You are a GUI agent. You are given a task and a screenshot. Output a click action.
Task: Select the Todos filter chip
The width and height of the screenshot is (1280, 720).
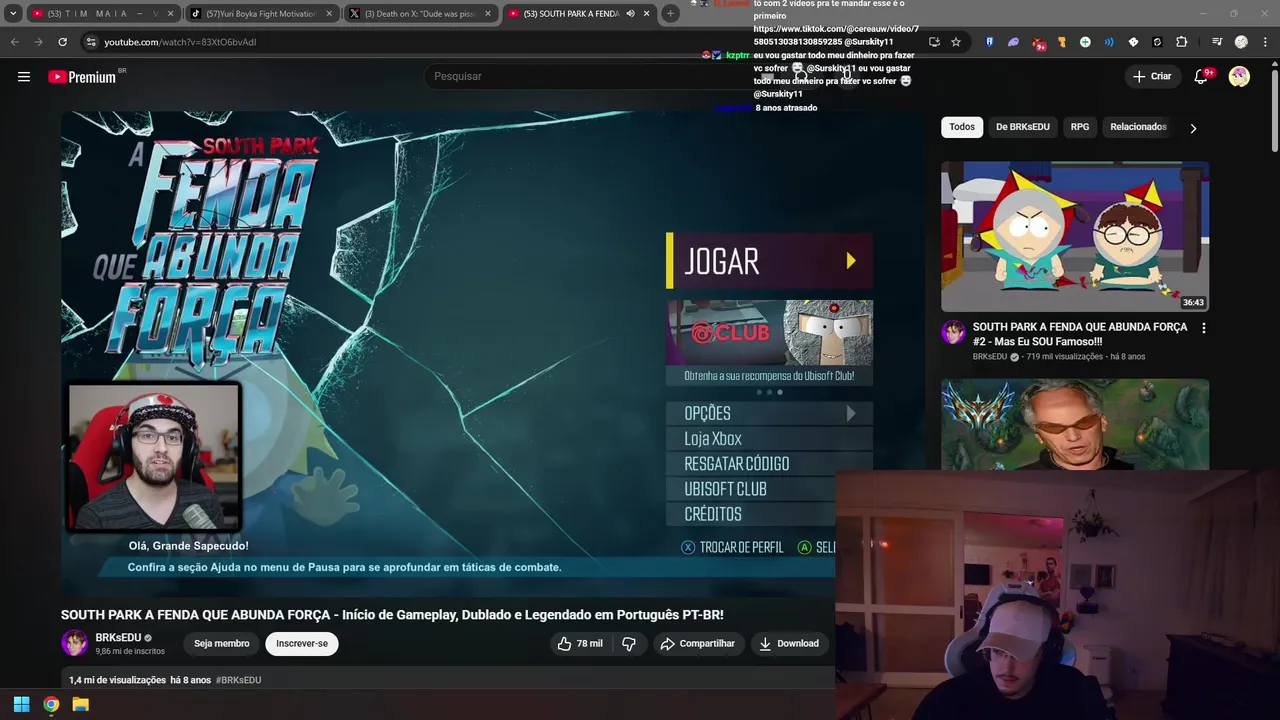click(962, 127)
